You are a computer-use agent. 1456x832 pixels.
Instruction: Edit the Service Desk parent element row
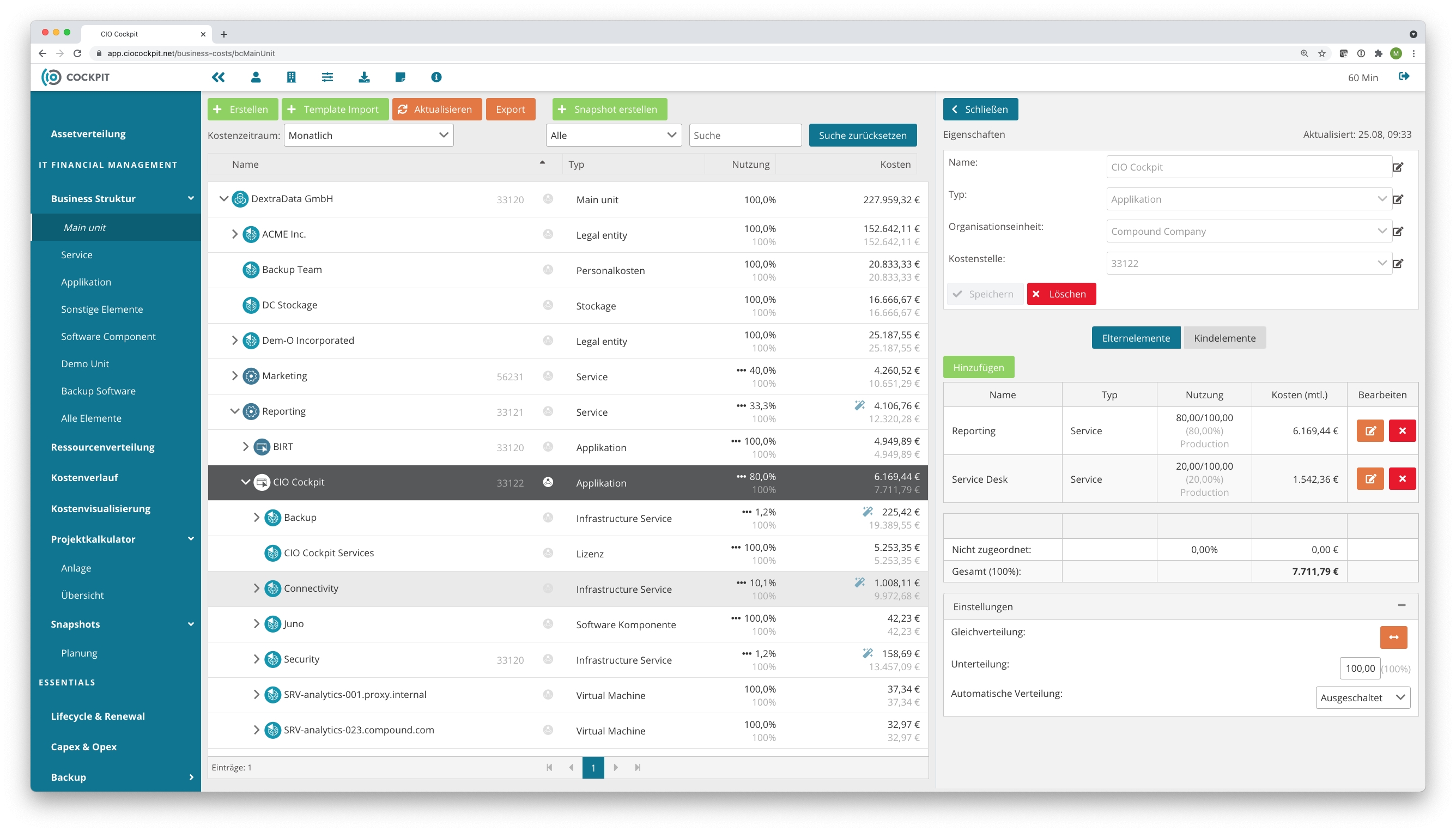pos(1370,479)
